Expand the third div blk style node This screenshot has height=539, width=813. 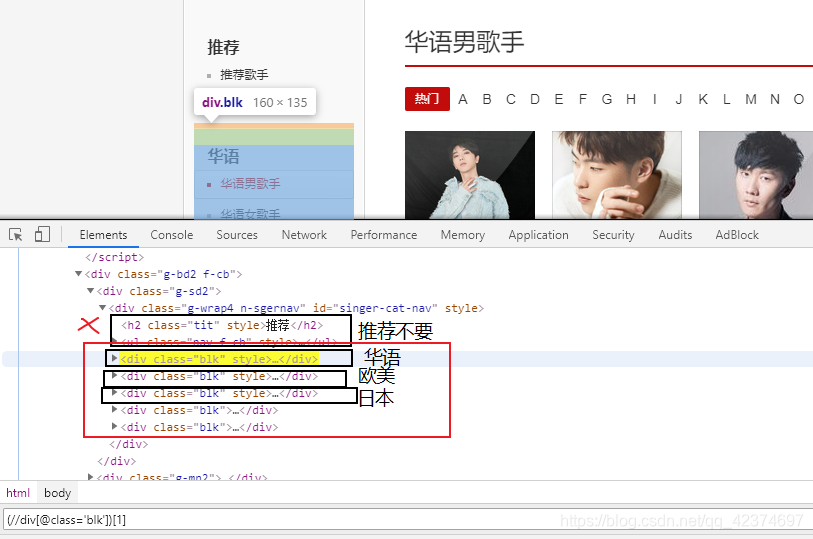click(x=115, y=393)
